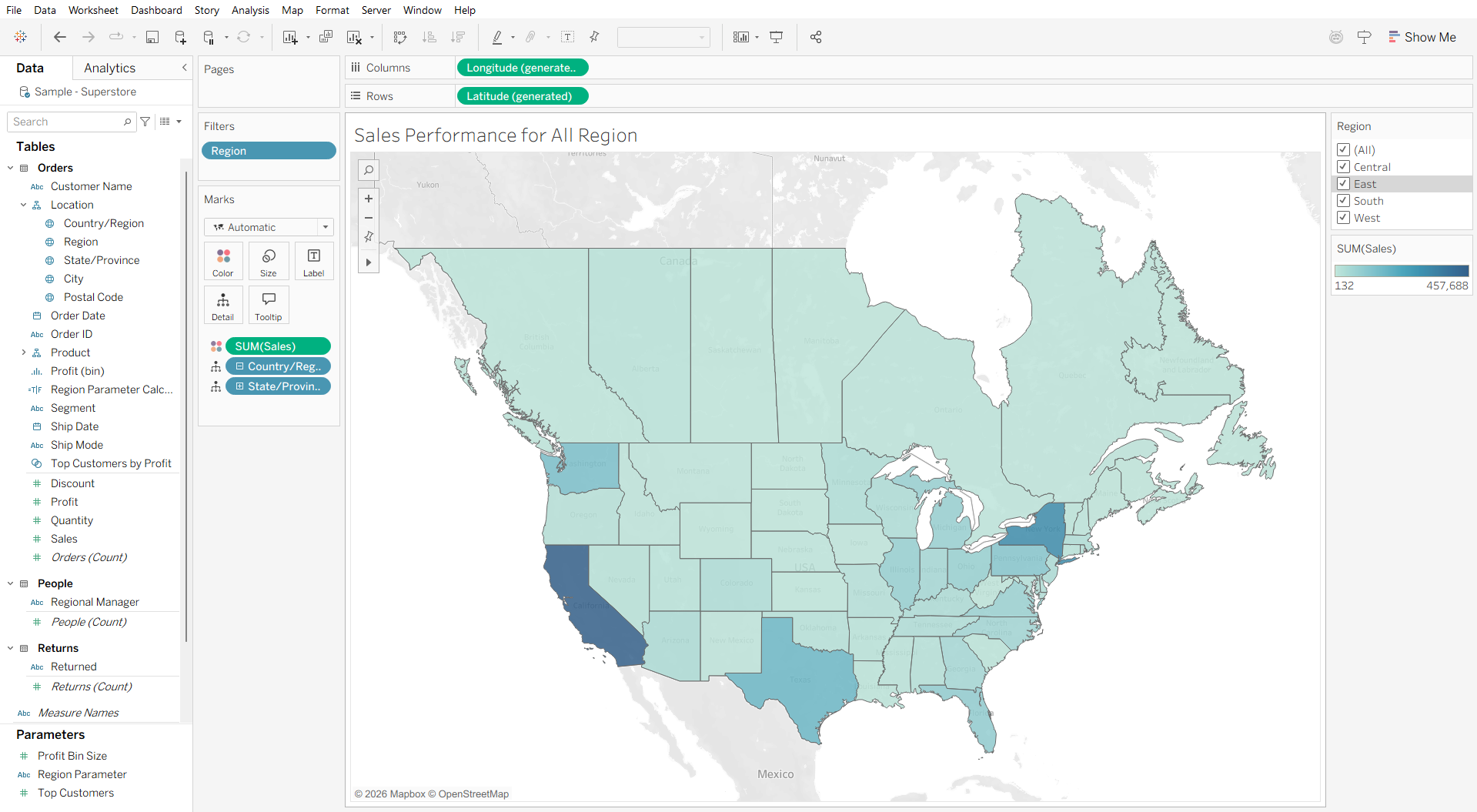
Task: Click the Undo back arrow
Action: tap(60, 37)
